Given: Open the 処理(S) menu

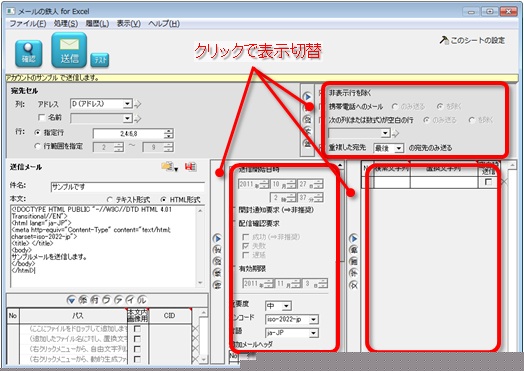Looking at the screenshot, I should click(x=66, y=24).
